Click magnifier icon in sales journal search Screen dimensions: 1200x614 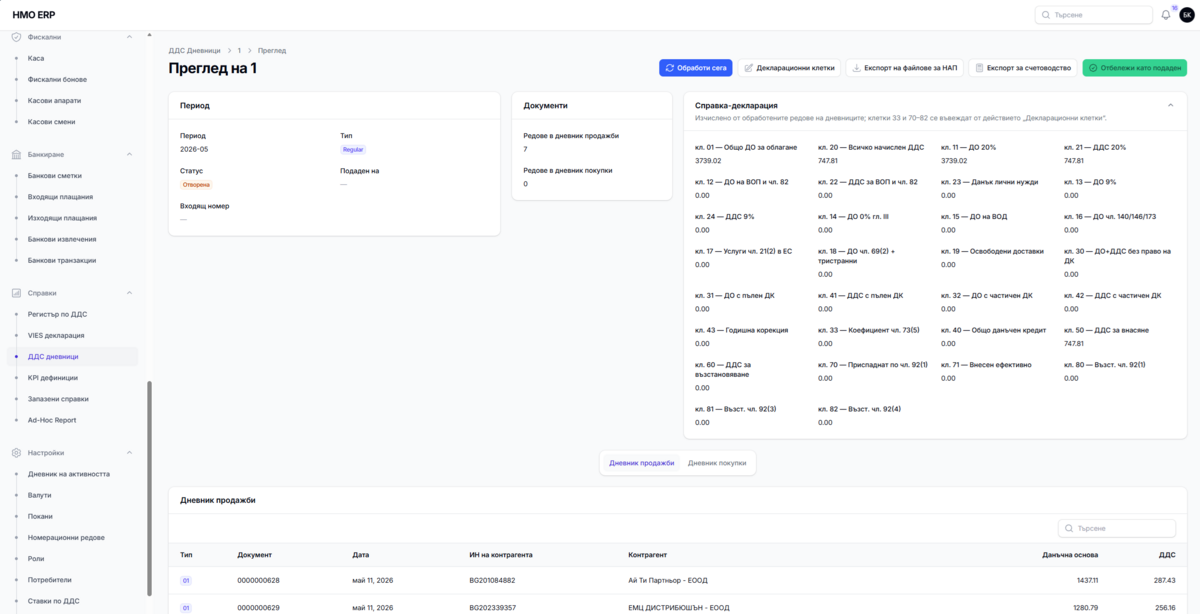pos(1069,528)
